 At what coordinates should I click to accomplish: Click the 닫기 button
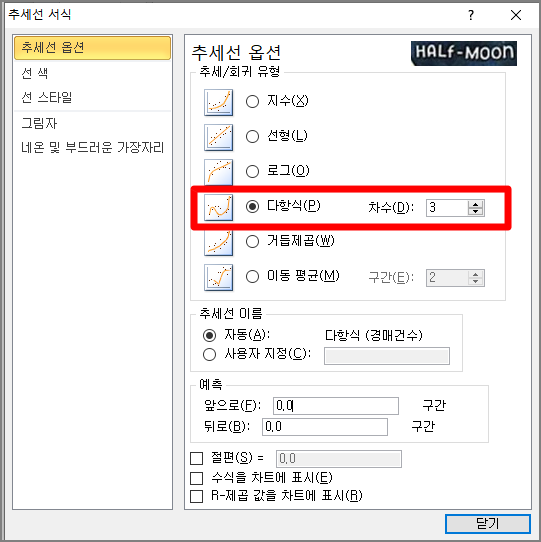488,524
